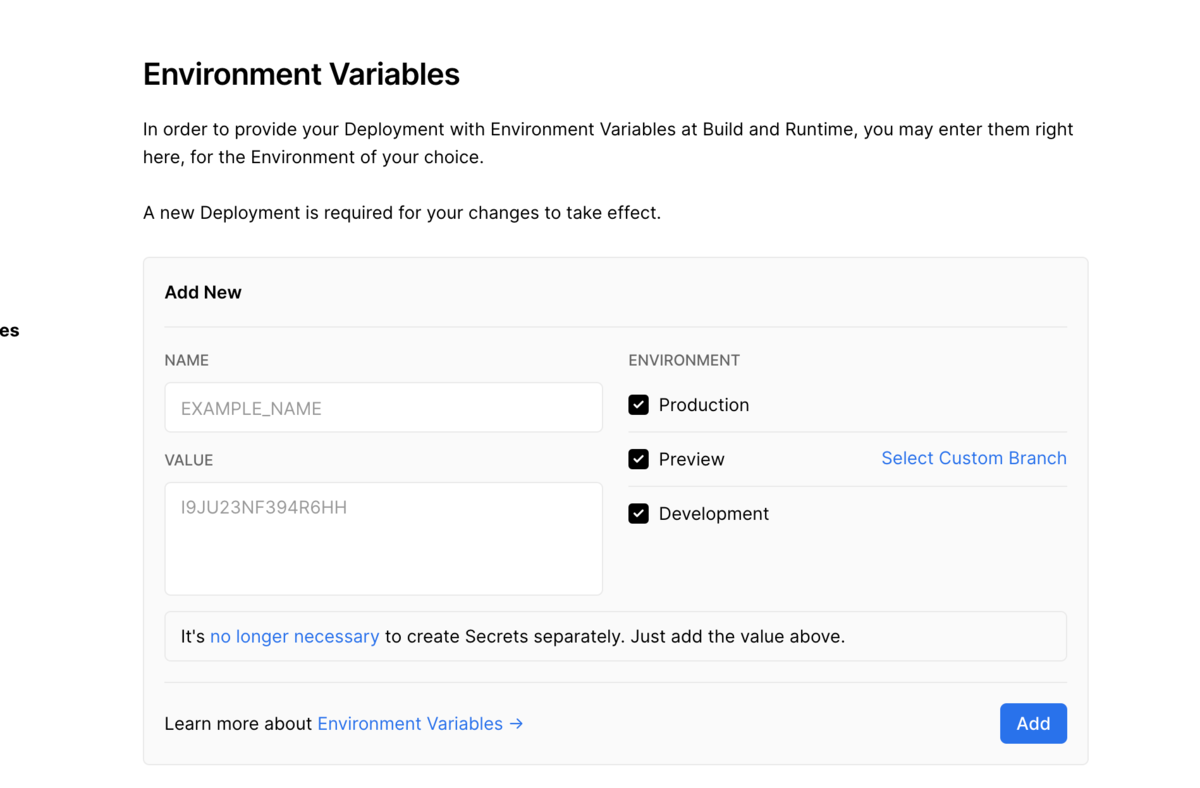Click the Environment Variables page heading
1200x788 pixels.
301,74
